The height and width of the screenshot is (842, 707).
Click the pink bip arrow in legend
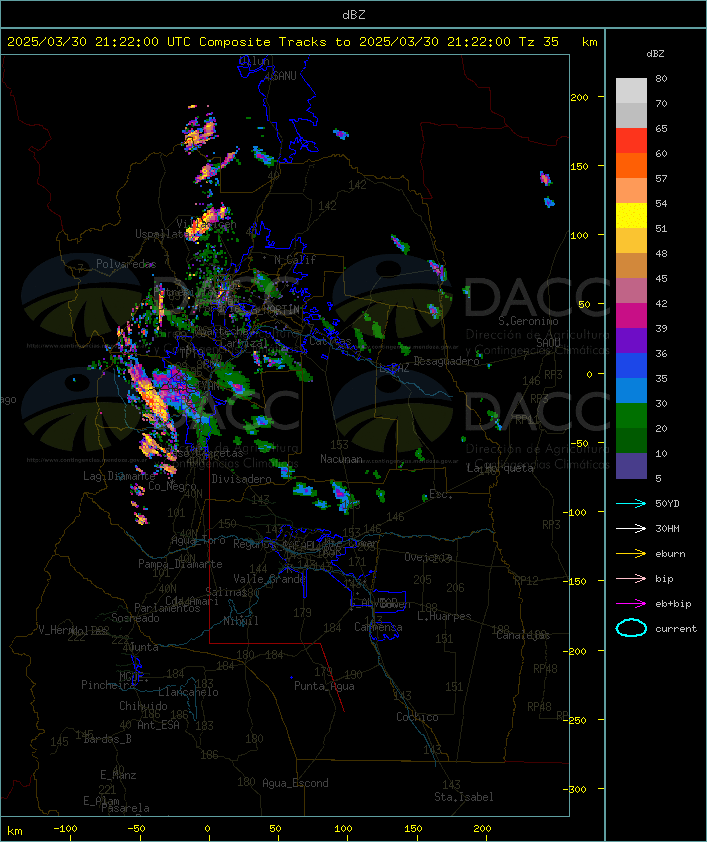(x=631, y=578)
